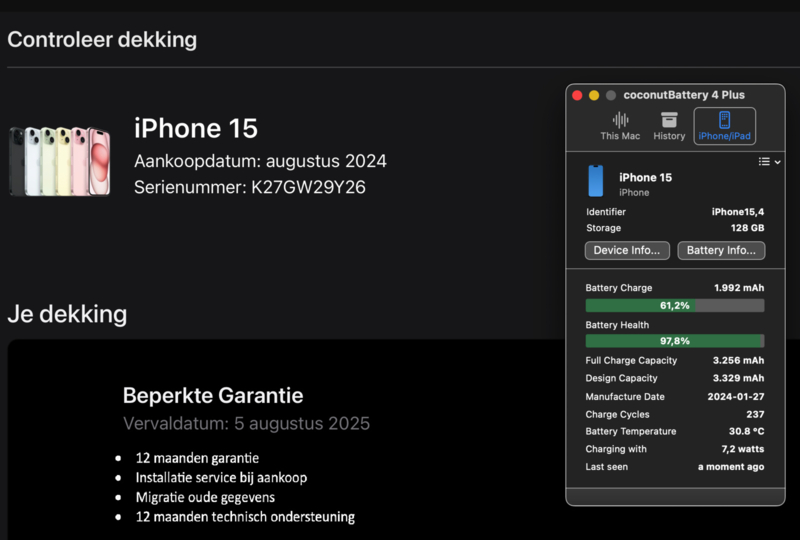Click the grey zoom button of coconutBattery
The image size is (800, 540).
click(611, 95)
